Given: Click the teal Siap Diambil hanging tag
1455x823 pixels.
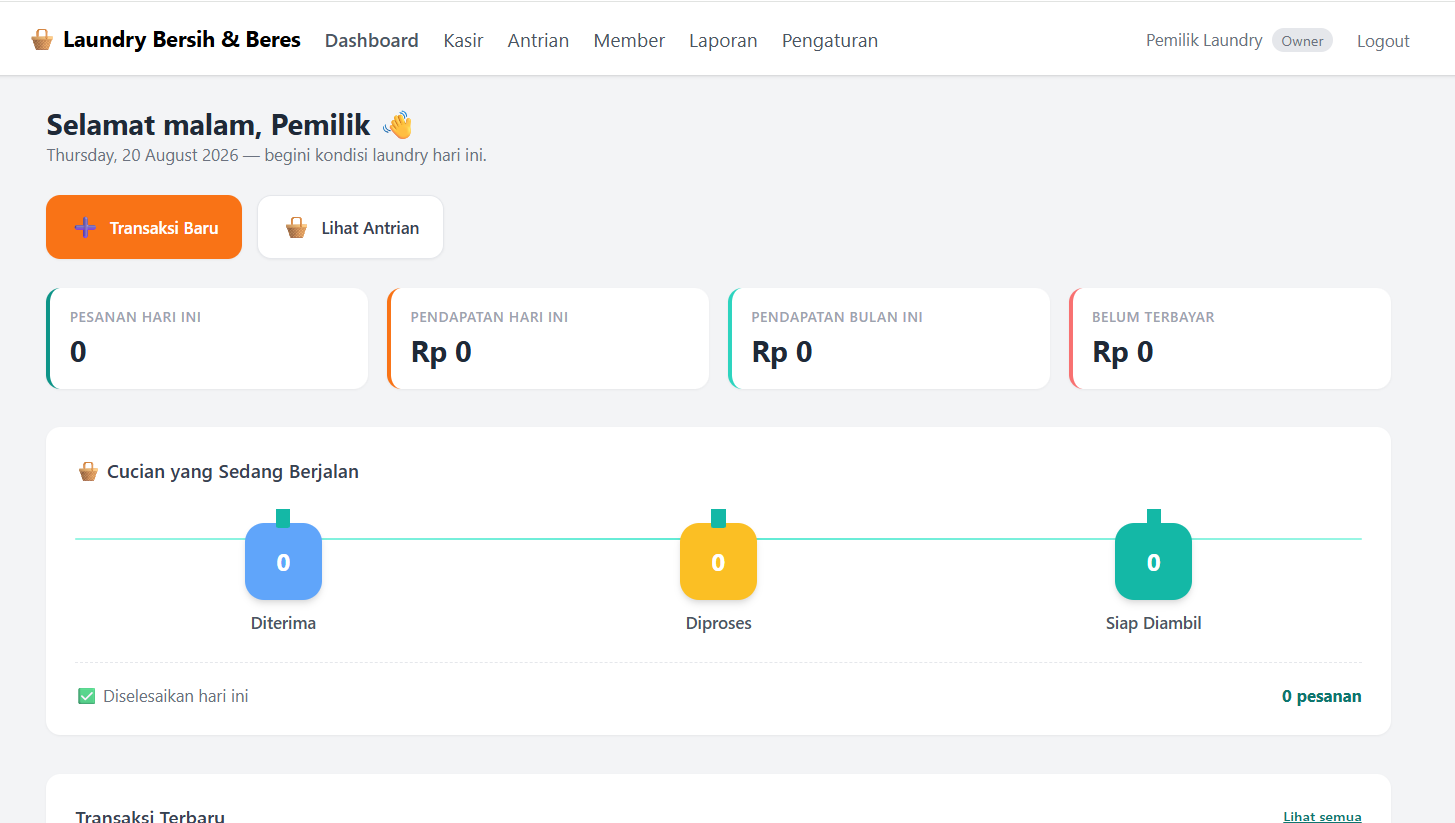Looking at the screenshot, I should pyautogui.click(x=1153, y=561).
